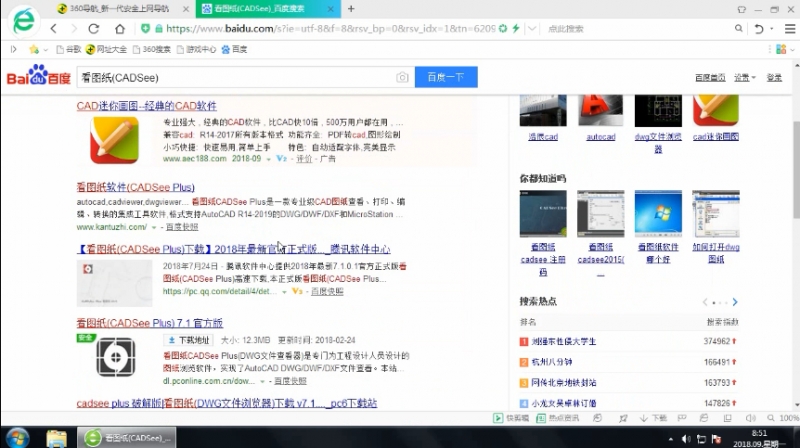Click the 登录 login link
800x448 pixels.
coord(774,78)
